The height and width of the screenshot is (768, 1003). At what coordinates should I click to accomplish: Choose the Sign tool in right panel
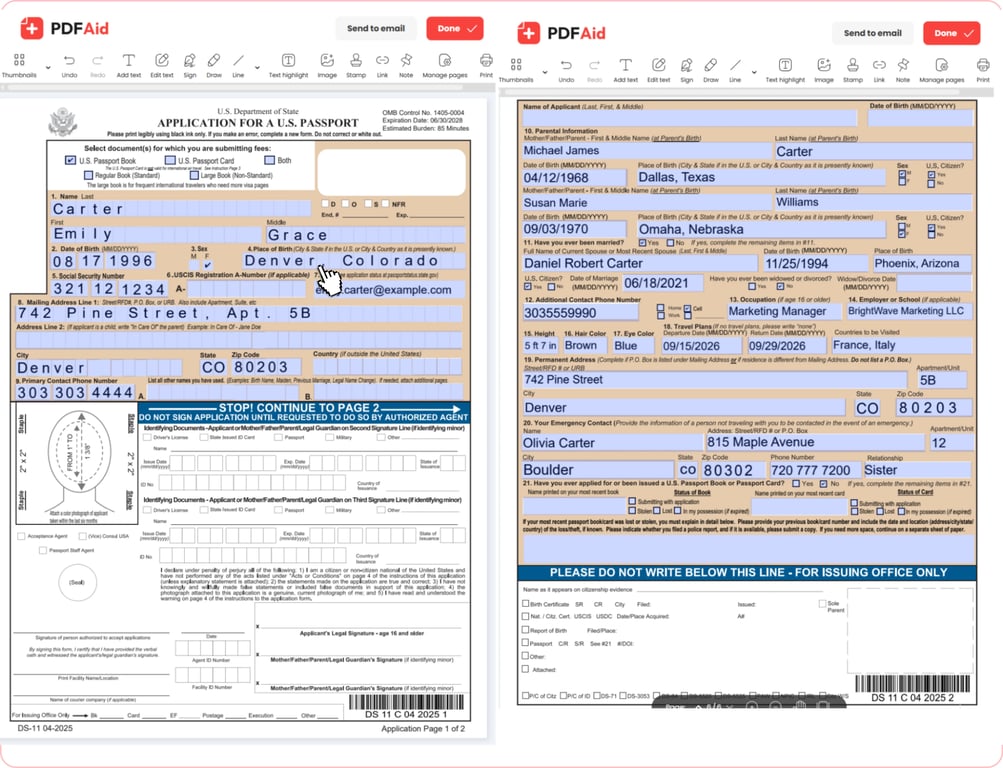pos(686,70)
